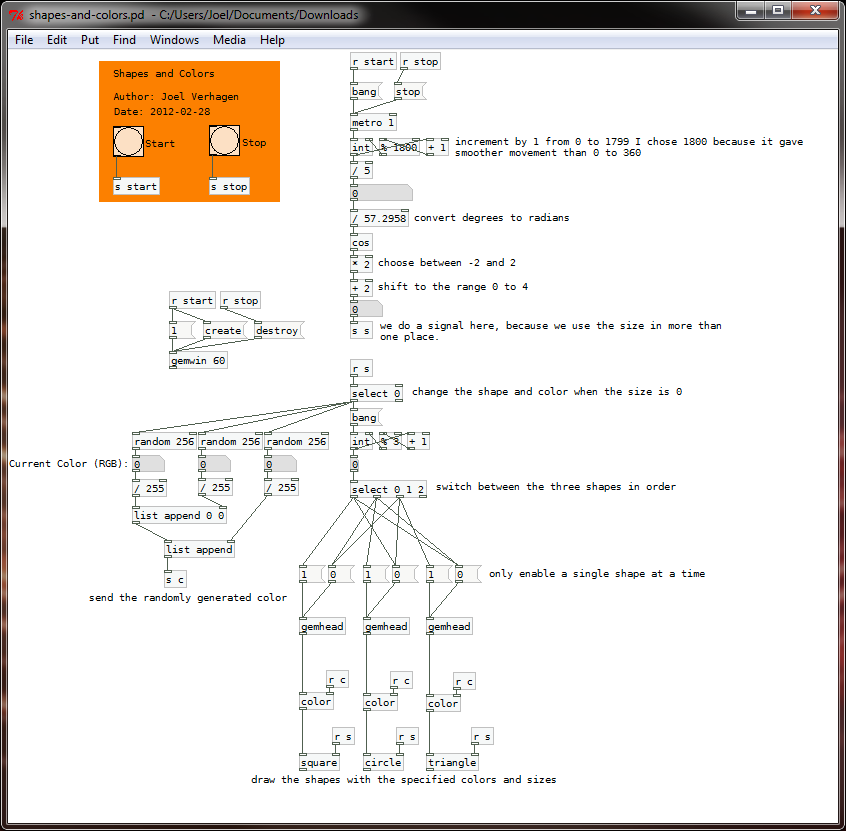Screen dimensions: 846x831
Task: Select the 'gemwin 60' object
Action: (x=198, y=360)
